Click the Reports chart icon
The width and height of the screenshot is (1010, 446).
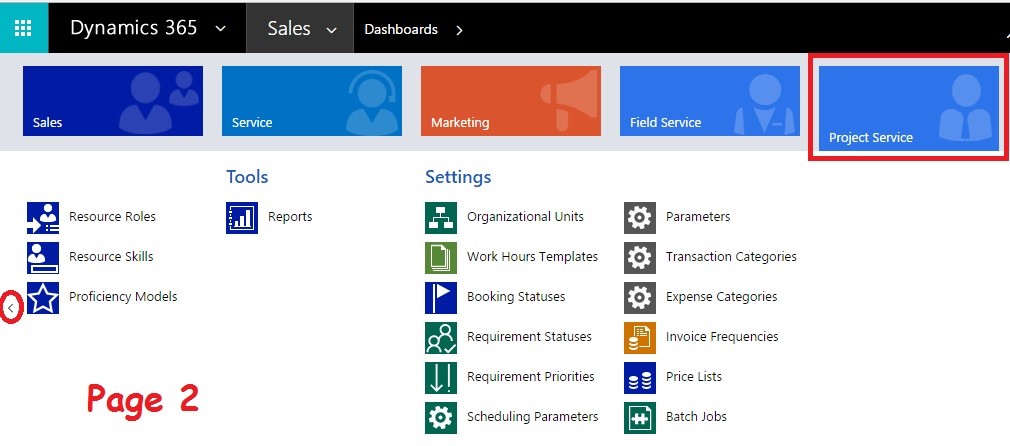[x=242, y=216]
